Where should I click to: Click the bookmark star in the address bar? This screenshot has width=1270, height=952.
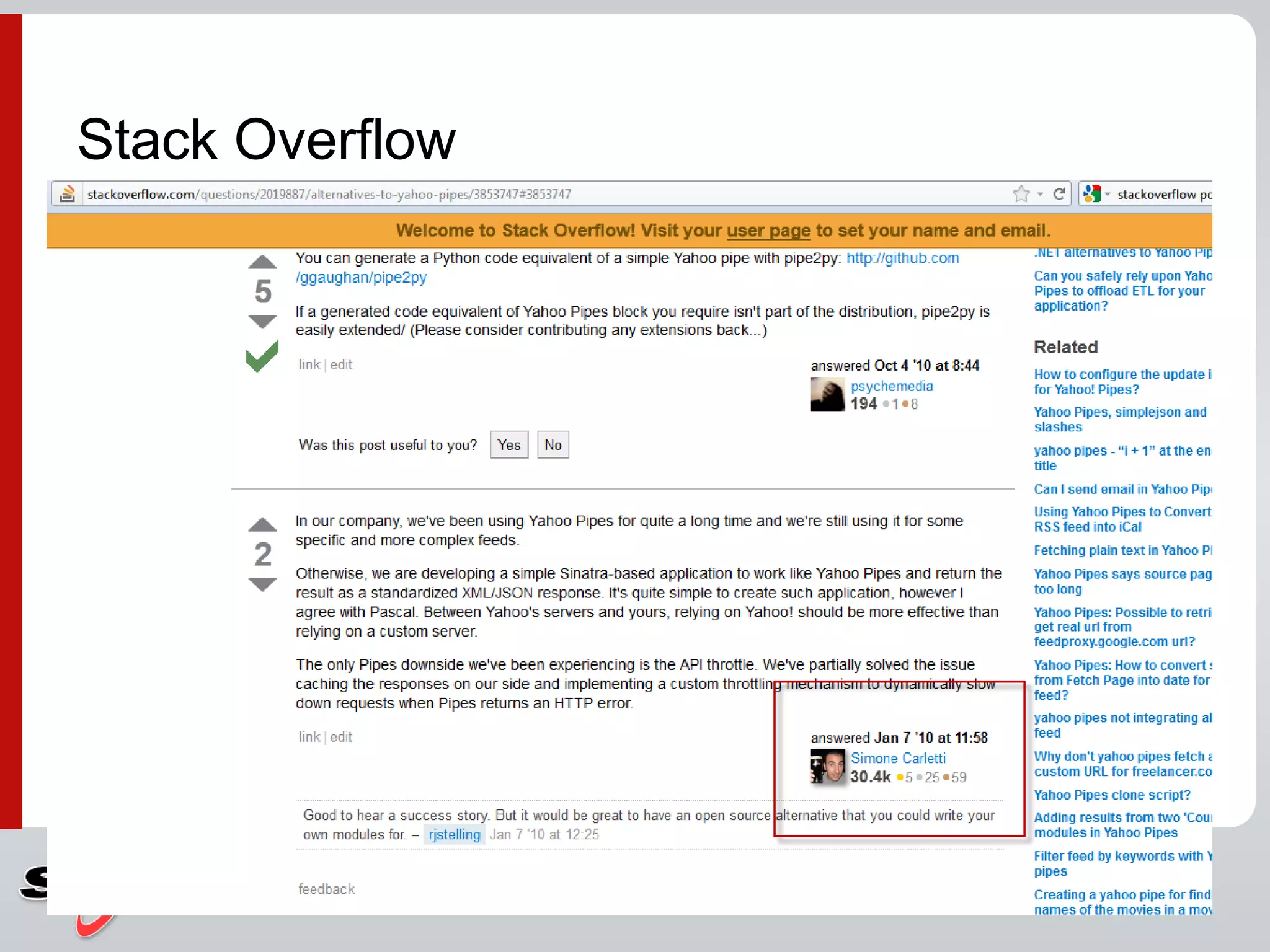[x=1021, y=194]
